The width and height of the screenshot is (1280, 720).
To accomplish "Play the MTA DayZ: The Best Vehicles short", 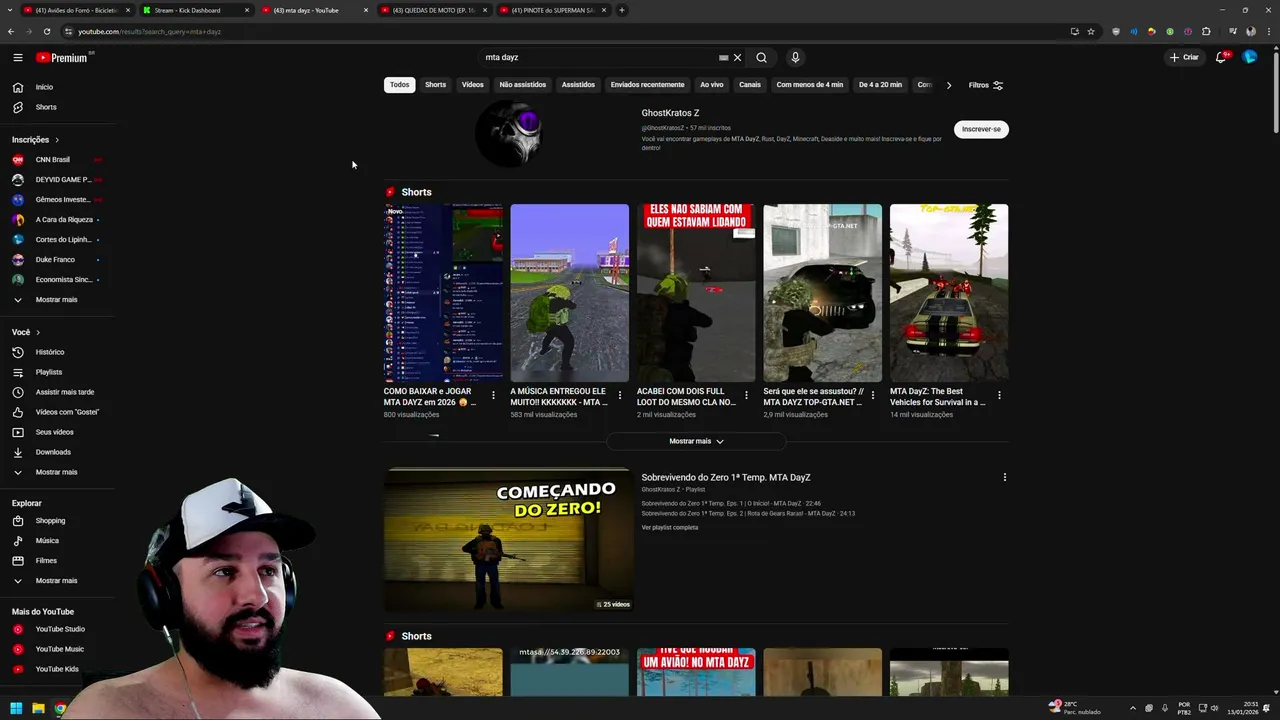I will point(949,293).
